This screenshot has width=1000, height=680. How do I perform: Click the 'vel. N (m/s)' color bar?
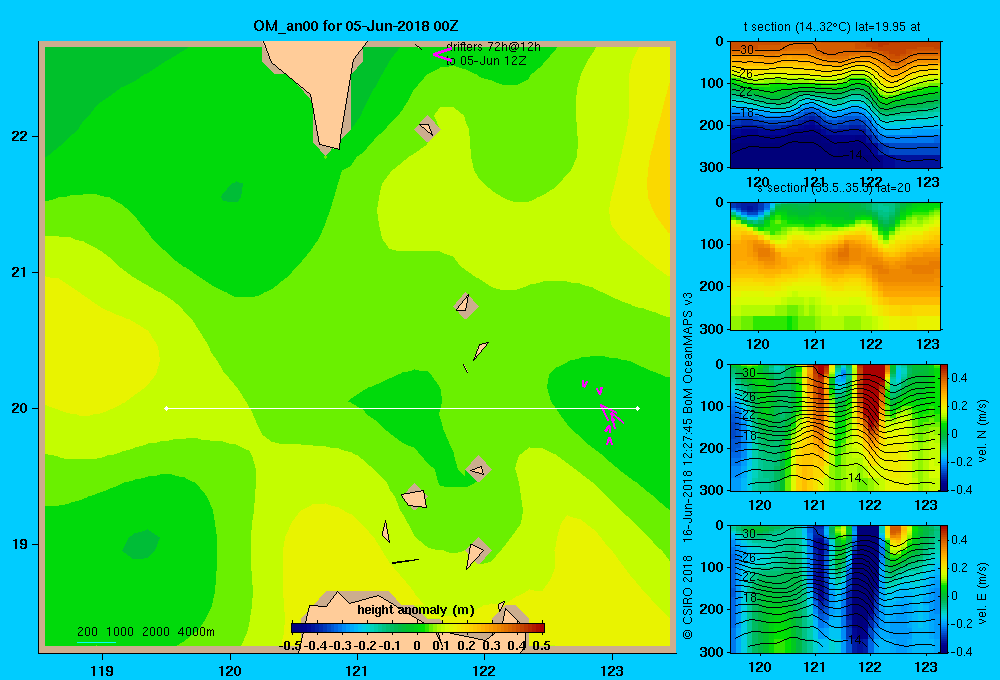pyautogui.click(x=945, y=427)
